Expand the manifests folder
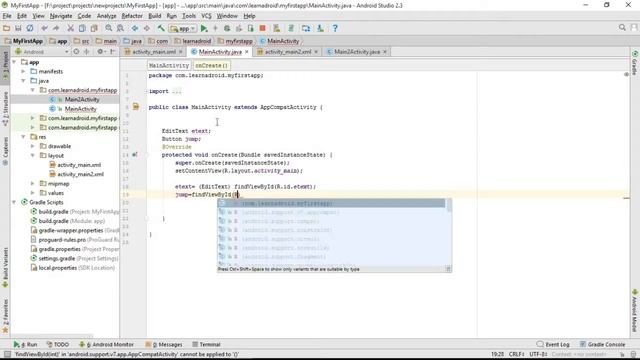This screenshot has width=640, height=360. click(24, 71)
